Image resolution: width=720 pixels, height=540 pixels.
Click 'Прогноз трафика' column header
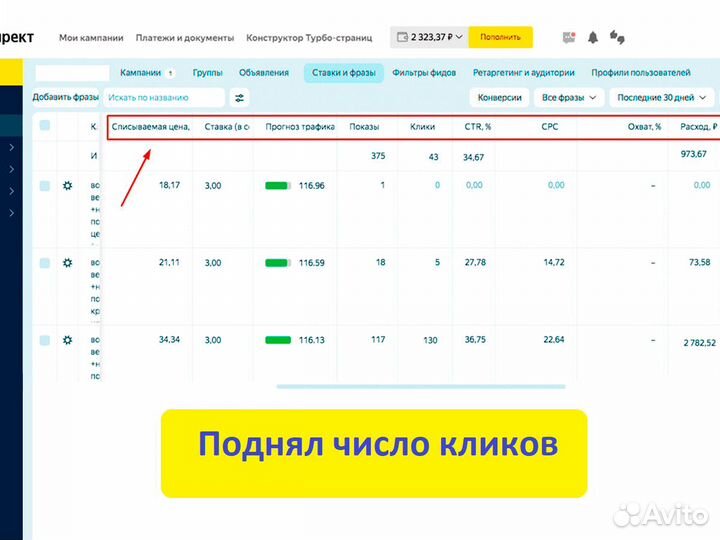300,127
